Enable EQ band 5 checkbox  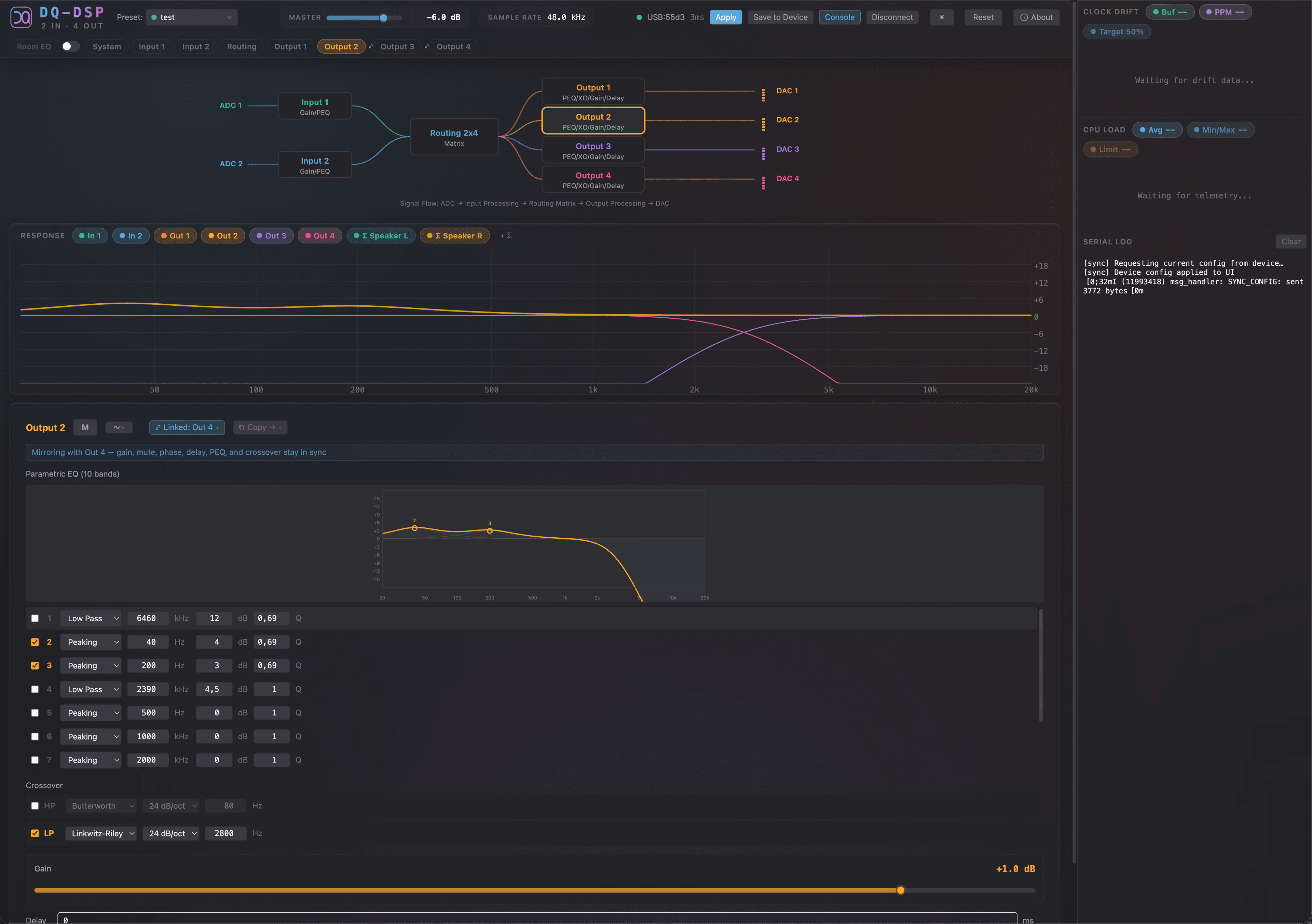click(35, 713)
